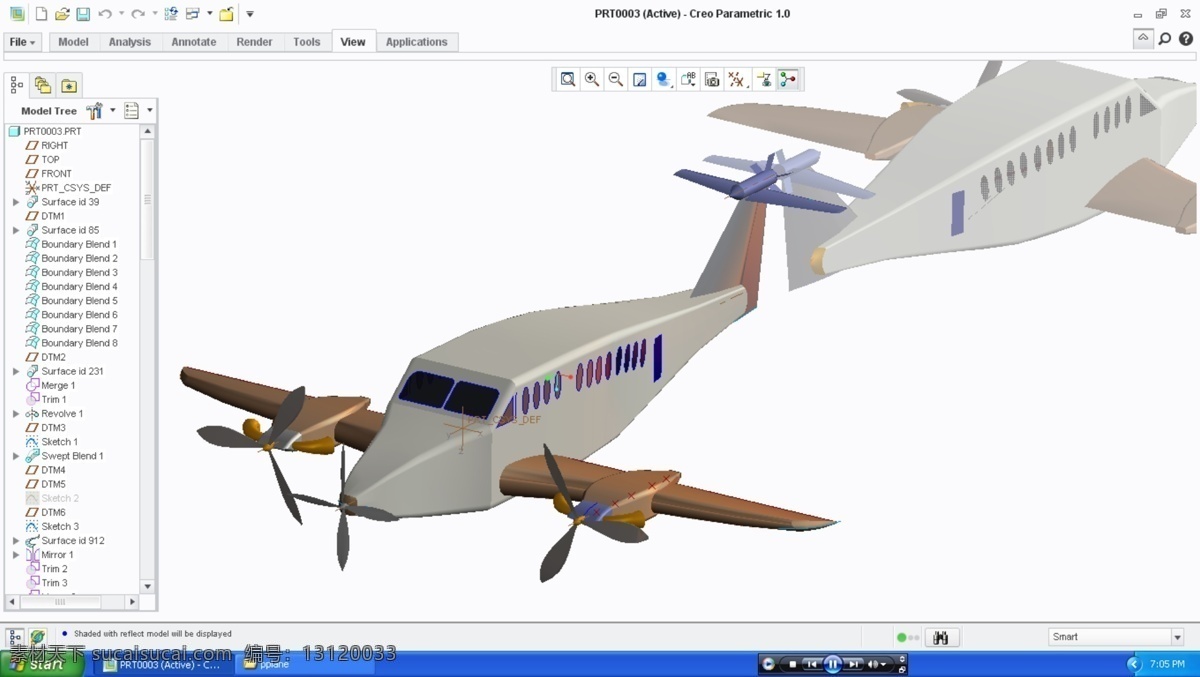The image size is (1200, 677).
Task: Click the binoculars Find icon in status bar
Action: [941, 637]
